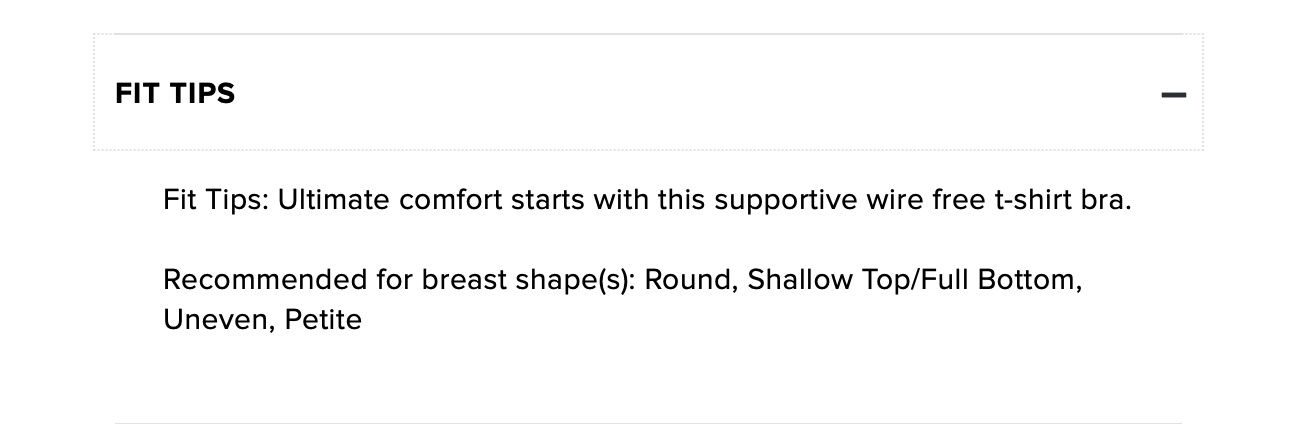1310x424 pixels.
Task: Click the words "starts with this"
Action: (611, 200)
